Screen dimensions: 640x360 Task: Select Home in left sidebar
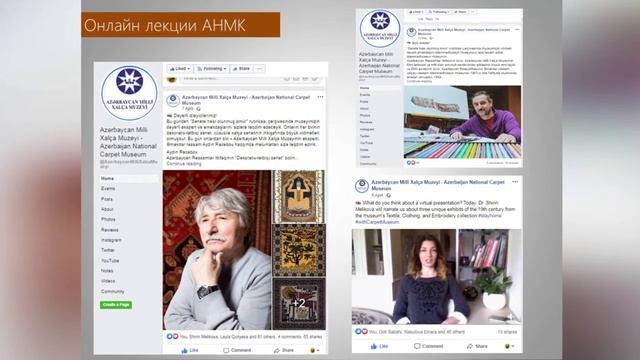107,178
